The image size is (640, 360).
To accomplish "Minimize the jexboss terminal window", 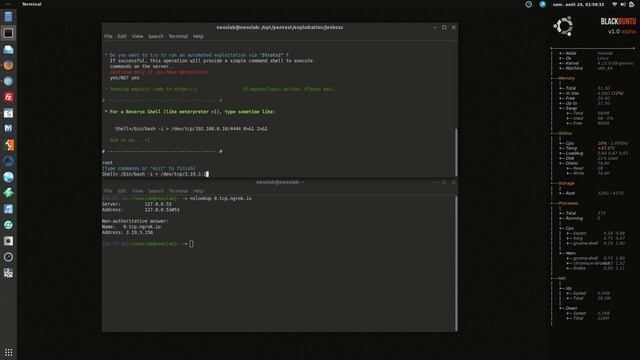I will click(435, 27).
